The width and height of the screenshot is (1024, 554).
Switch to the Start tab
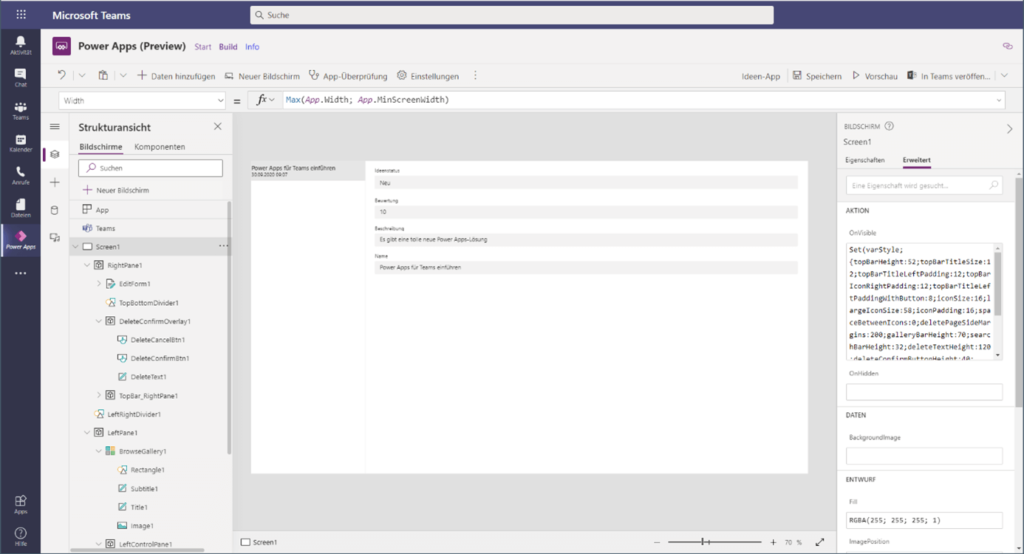pos(202,47)
